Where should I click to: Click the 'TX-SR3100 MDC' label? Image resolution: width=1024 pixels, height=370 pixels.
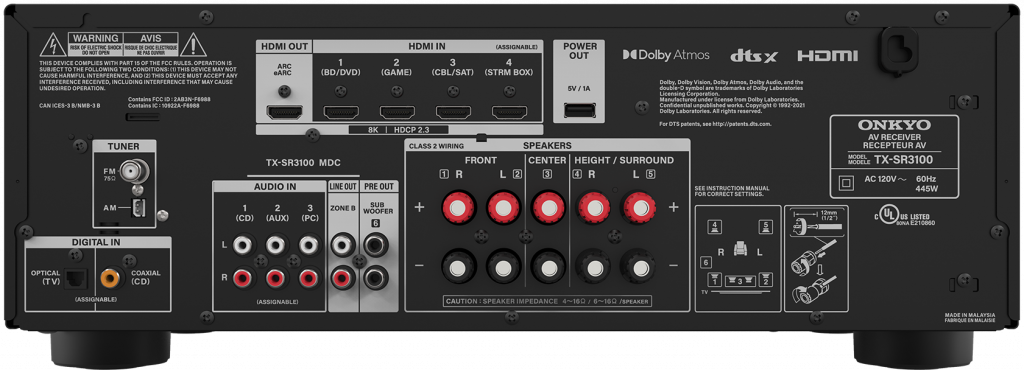[303, 162]
